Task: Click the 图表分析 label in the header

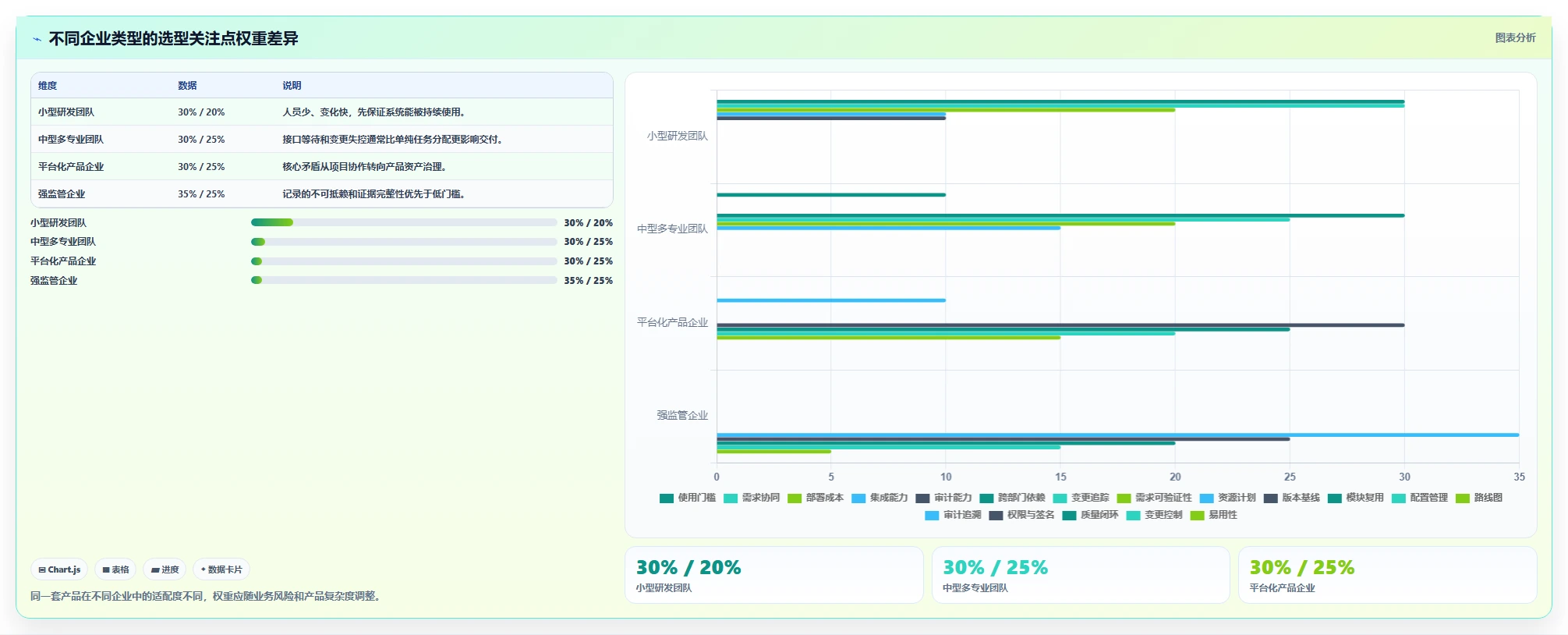Action: 1515,37
